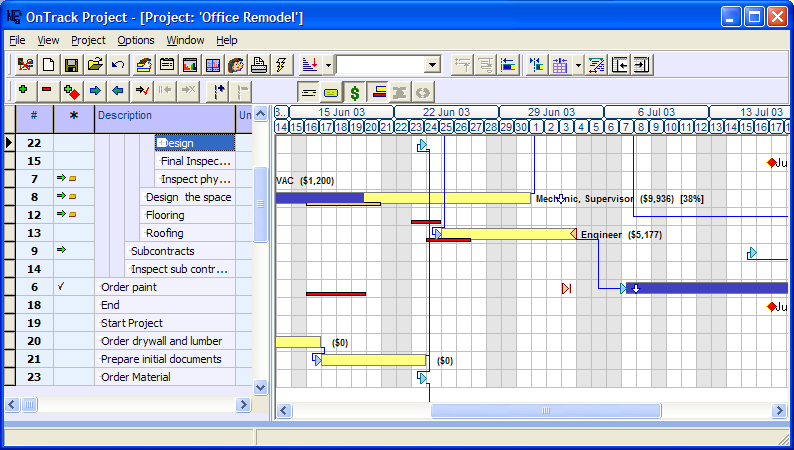This screenshot has height=450, width=794.
Task: Click the first toolbar icon with red X
Action: (x=25, y=65)
